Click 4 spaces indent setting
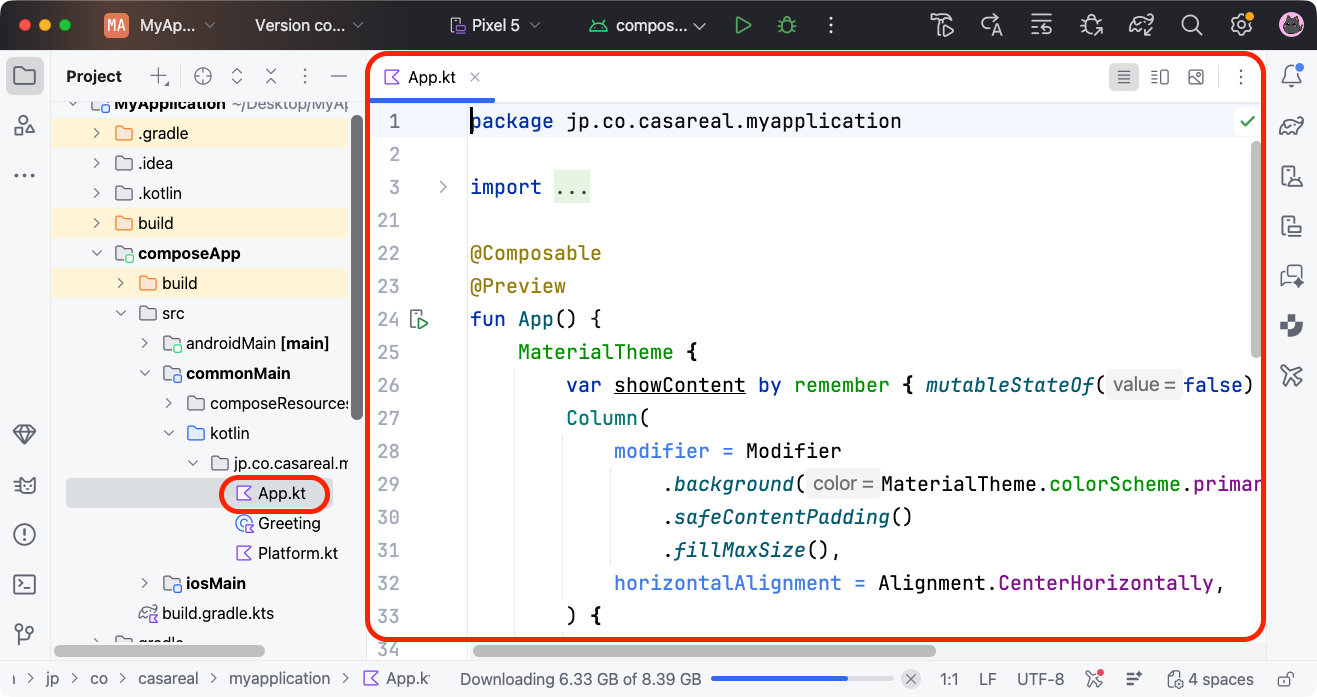The image size is (1317, 697). coord(1210,679)
